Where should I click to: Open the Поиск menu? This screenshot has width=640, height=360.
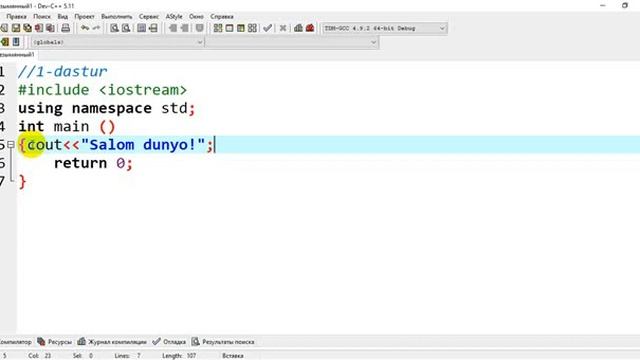click(x=42, y=17)
